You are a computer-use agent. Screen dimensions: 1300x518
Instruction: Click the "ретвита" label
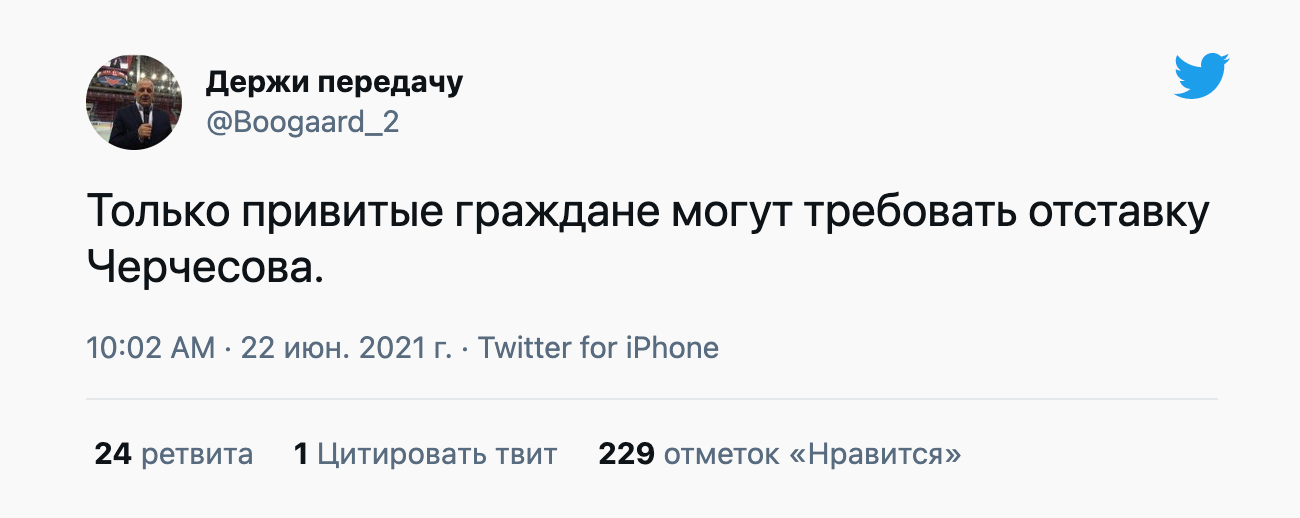click(197, 454)
